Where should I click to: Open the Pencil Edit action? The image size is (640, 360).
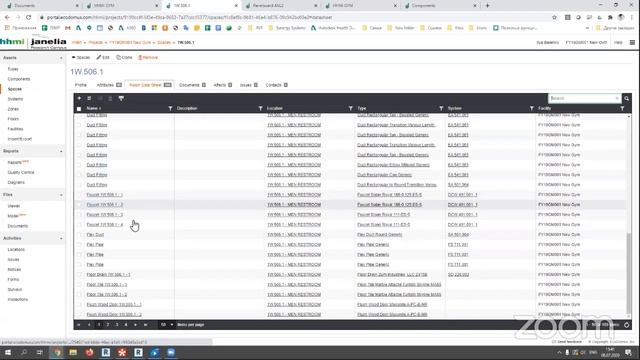coord(103,58)
